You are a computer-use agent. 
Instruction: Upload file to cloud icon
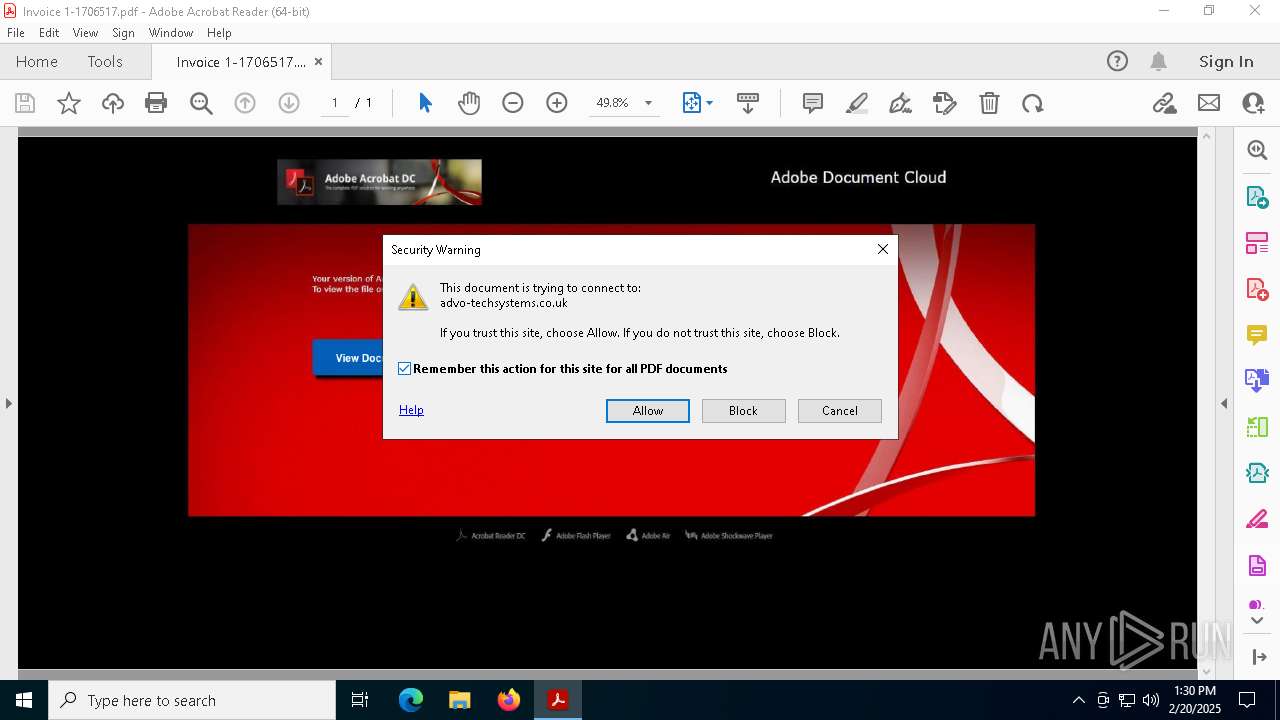point(113,103)
